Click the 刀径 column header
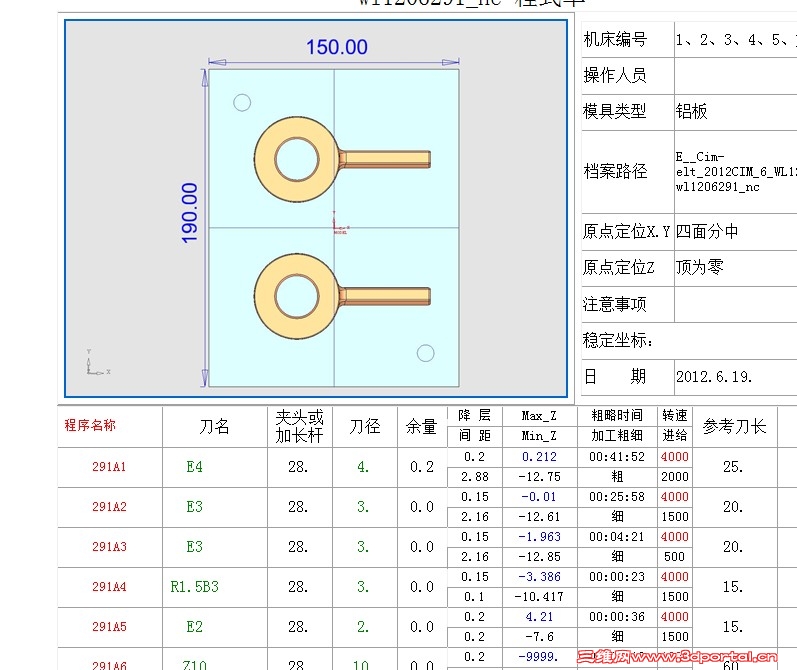Viewport: 797px width, 670px height. coord(365,426)
